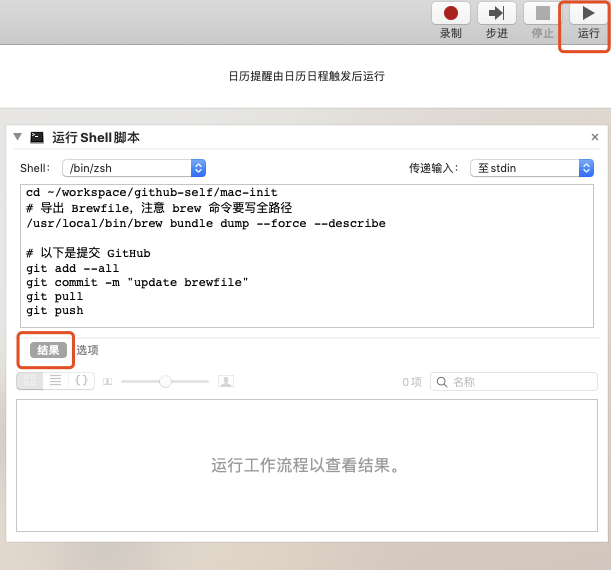Remove the Shell script action with X
The image size is (611, 570).
click(x=595, y=137)
